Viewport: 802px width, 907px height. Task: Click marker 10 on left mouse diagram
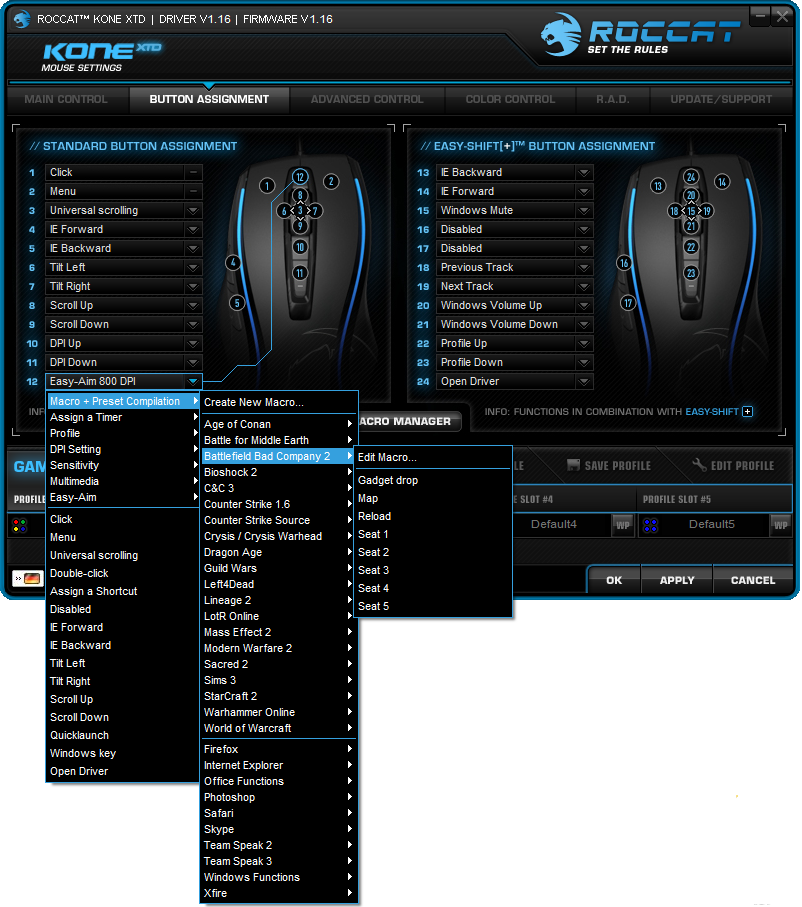(300, 248)
